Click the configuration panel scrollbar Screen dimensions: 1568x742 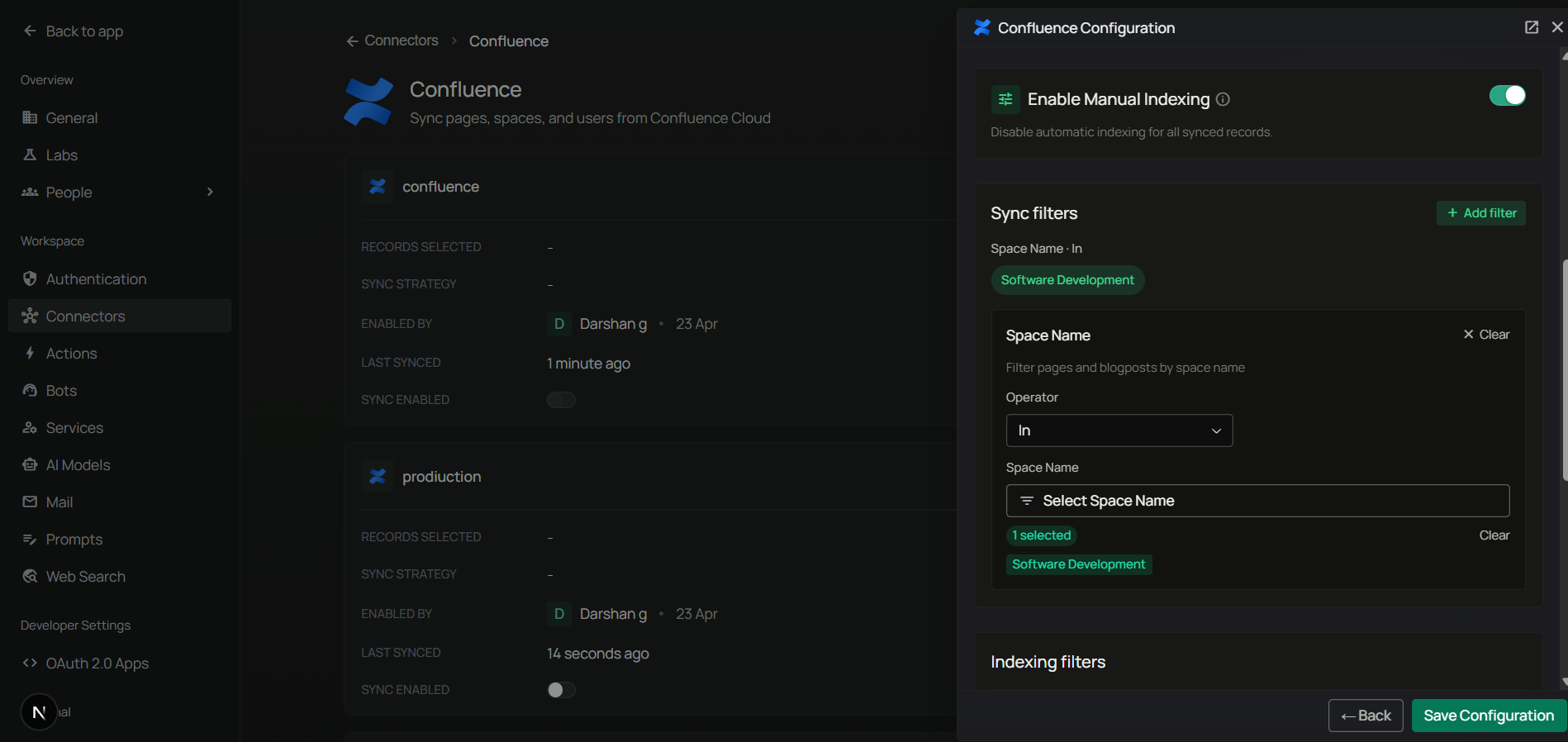click(1564, 369)
